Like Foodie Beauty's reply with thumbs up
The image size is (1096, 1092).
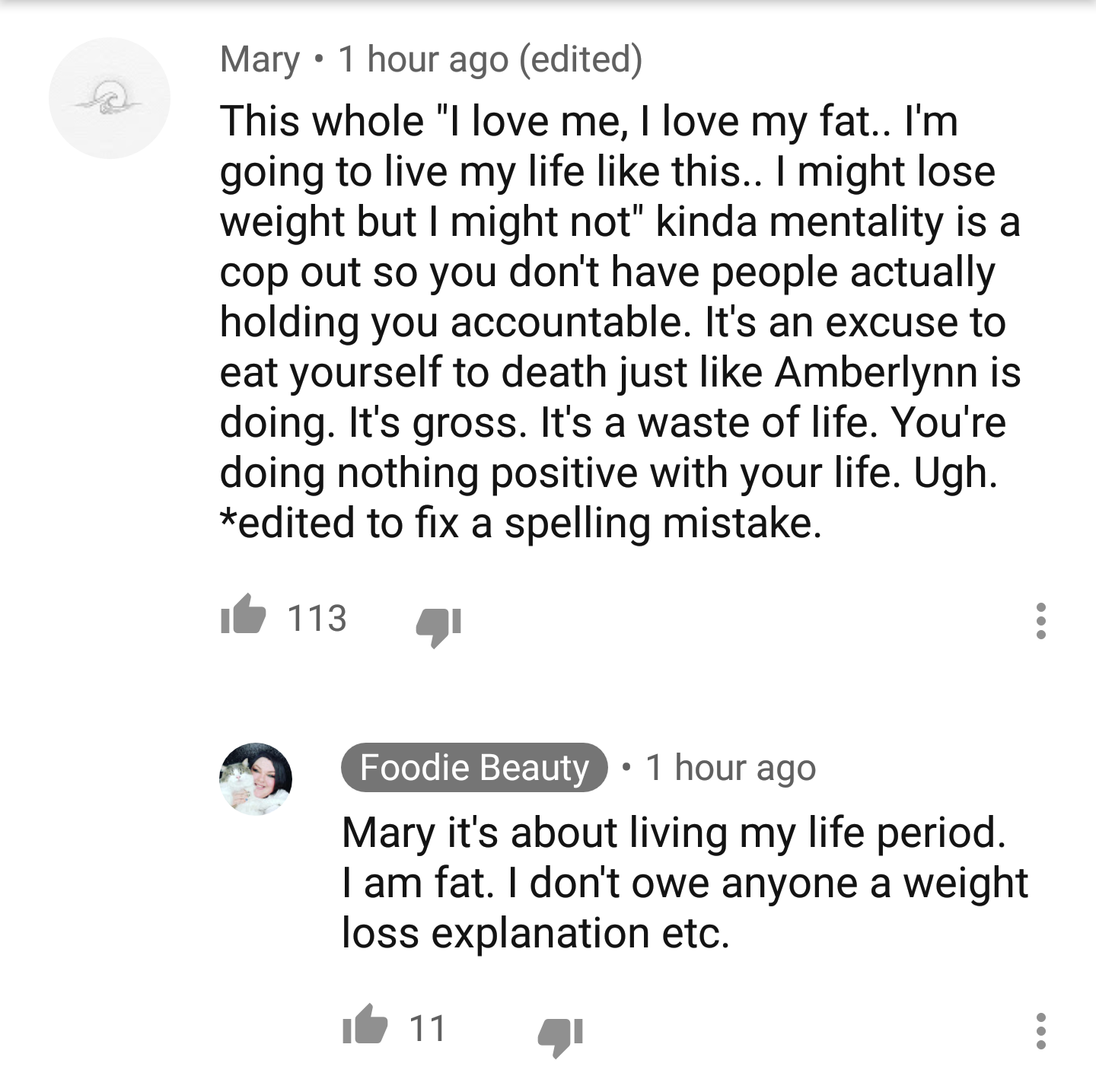pyautogui.click(x=365, y=1025)
